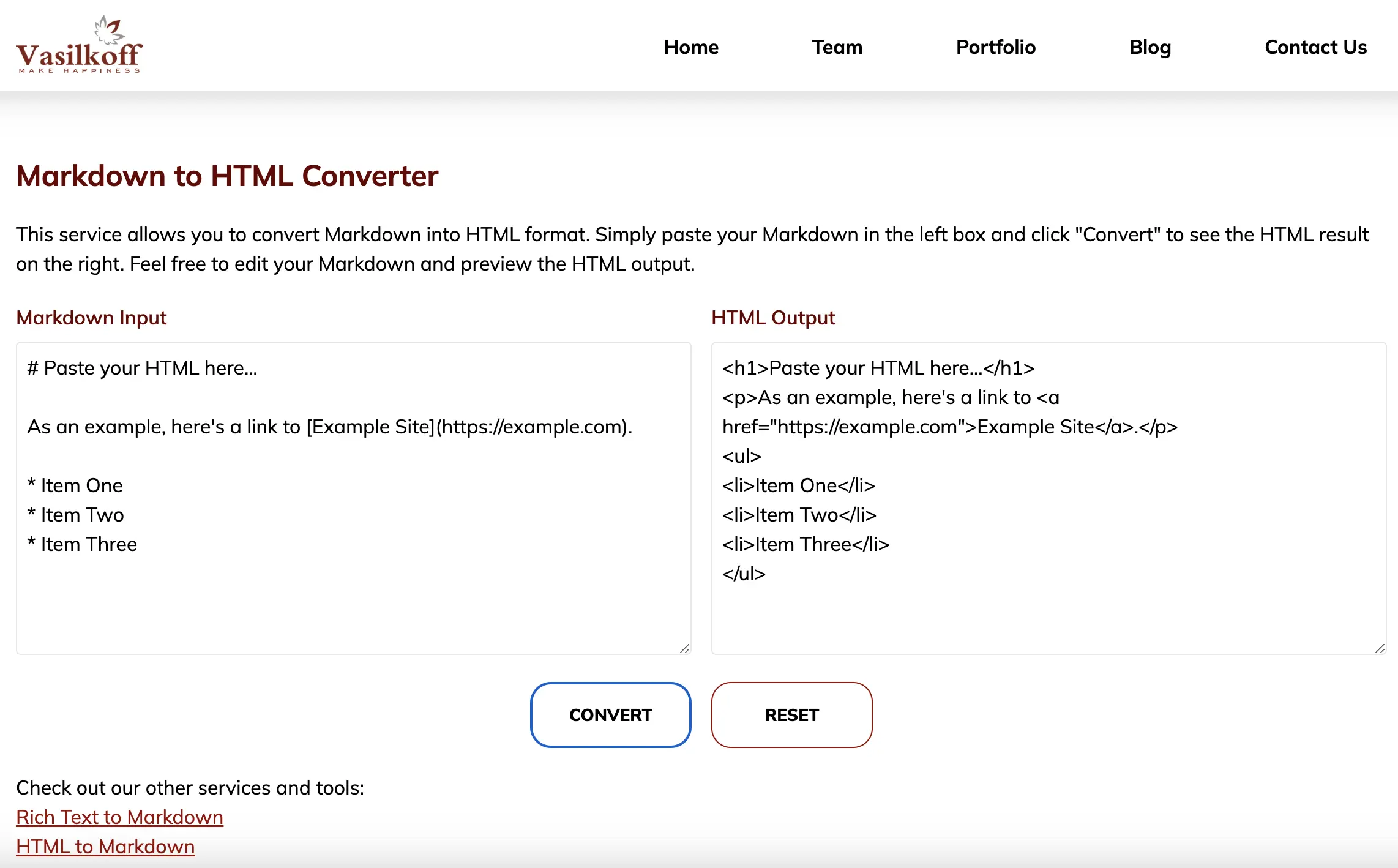
Task: Click the CONVERT button
Action: (x=610, y=715)
